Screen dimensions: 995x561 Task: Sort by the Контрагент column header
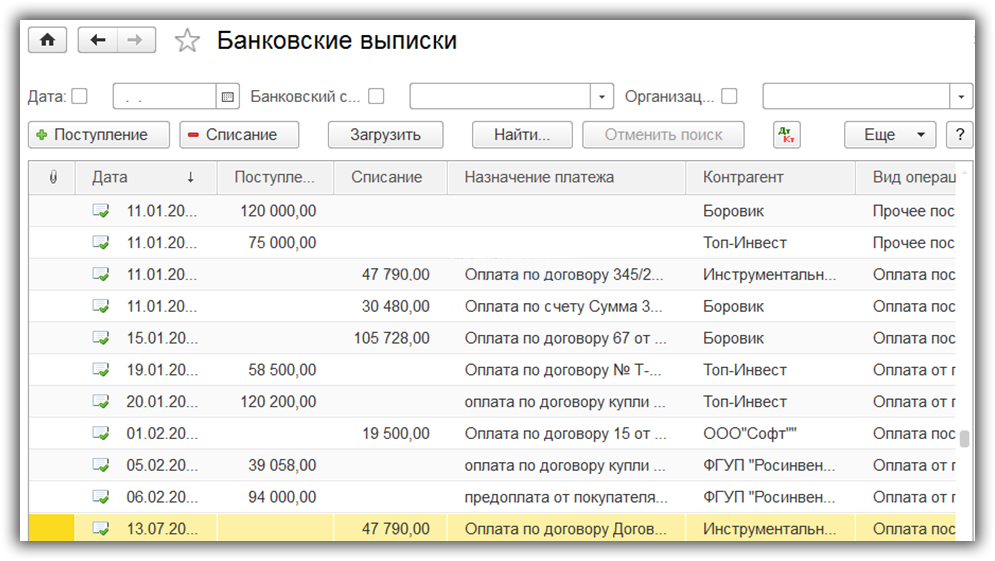point(743,177)
